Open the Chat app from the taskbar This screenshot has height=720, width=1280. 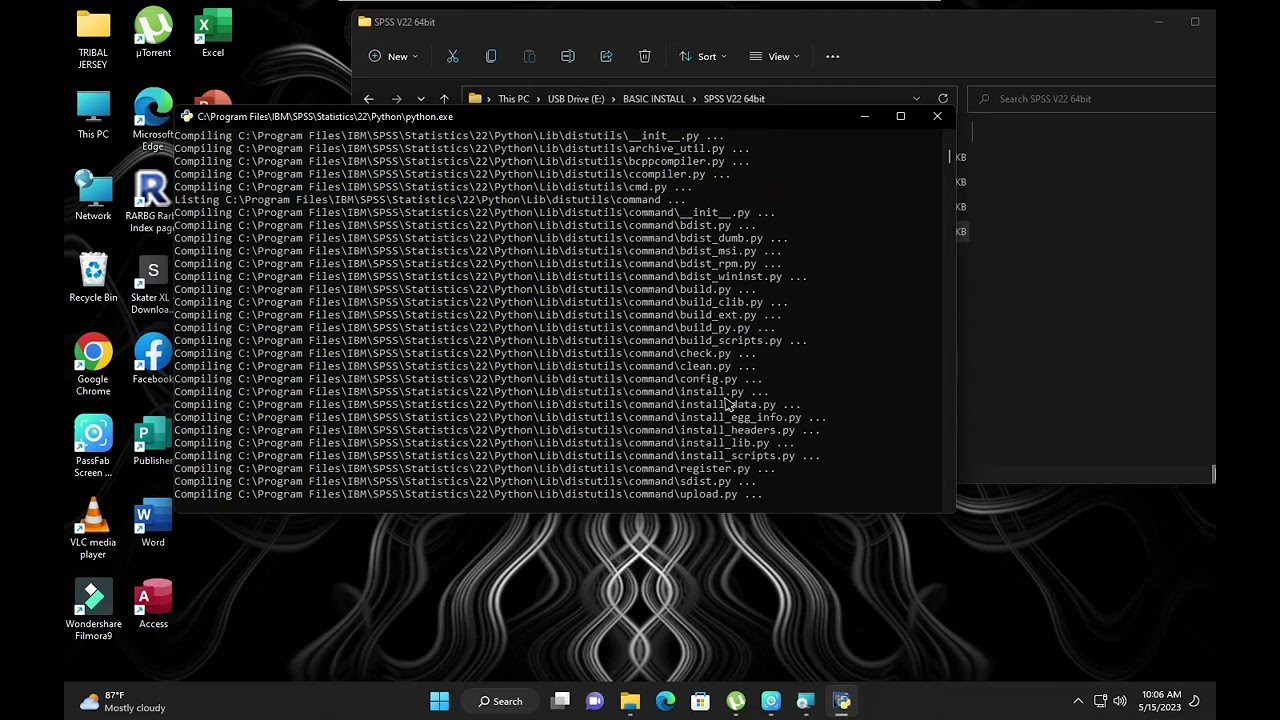coord(595,701)
